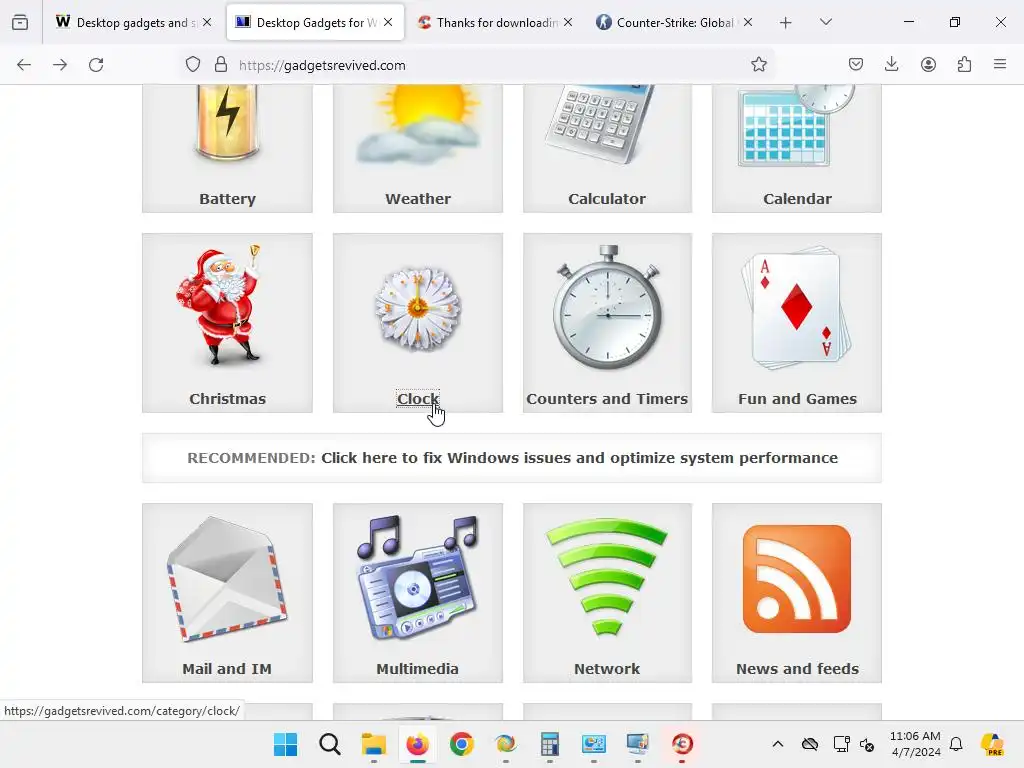Open the clock showing 11:06 AM
This screenshot has width=1024, height=768.
coord(915,744)
